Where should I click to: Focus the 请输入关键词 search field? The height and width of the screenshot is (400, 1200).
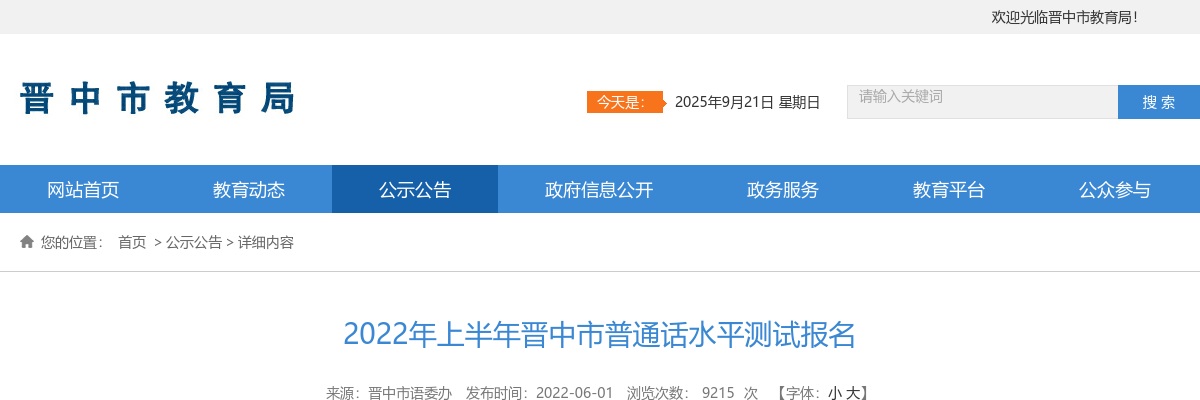[981, 101]
